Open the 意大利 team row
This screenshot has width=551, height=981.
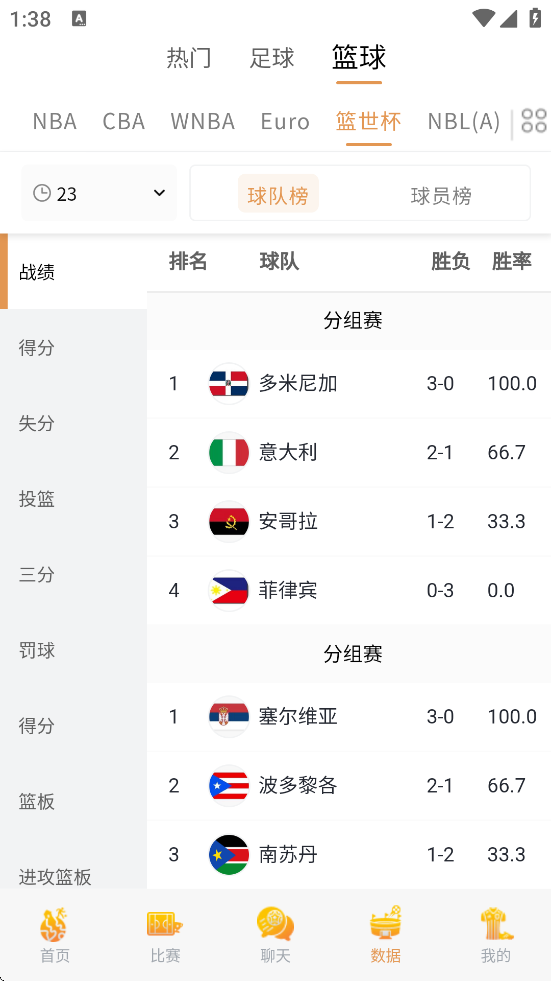pyautogui.click(x=349, y=452)
